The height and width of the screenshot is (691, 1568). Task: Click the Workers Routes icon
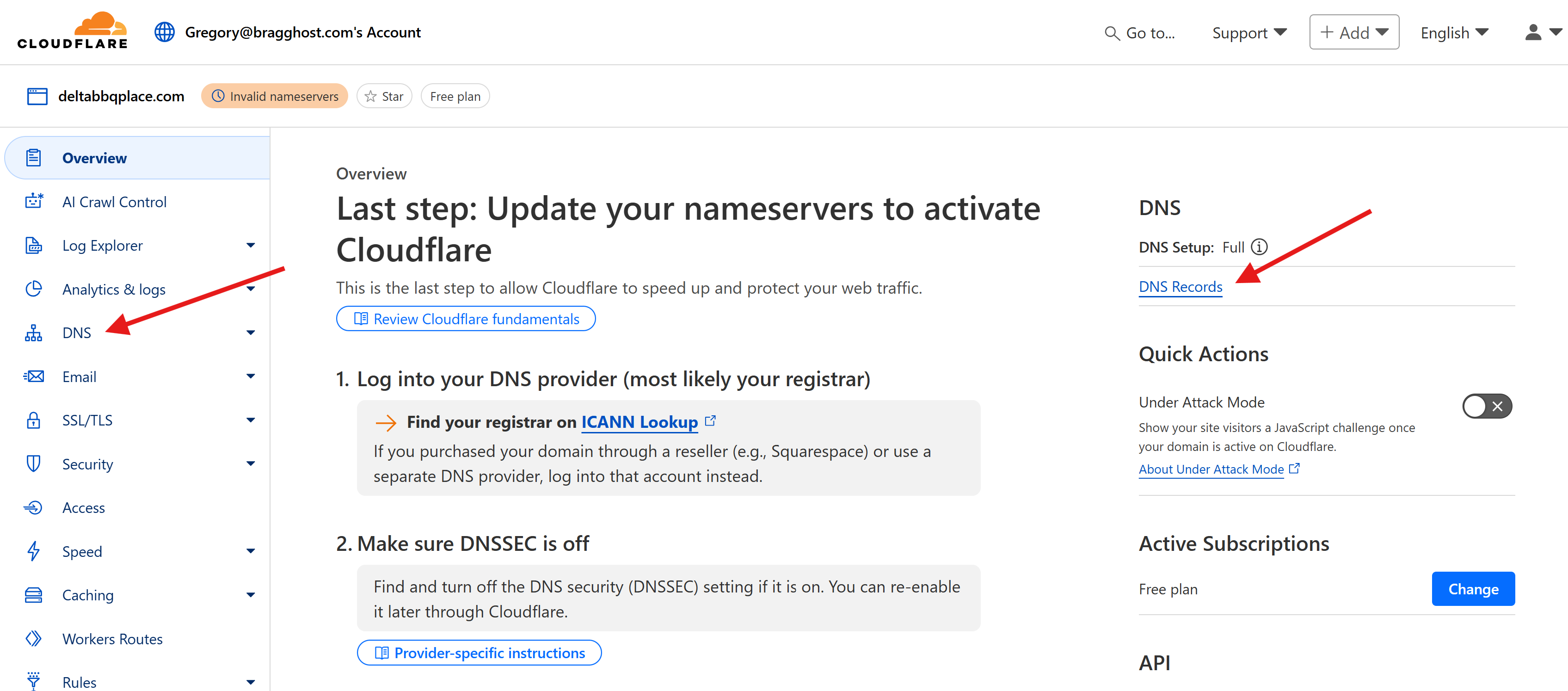pos(33,639)
